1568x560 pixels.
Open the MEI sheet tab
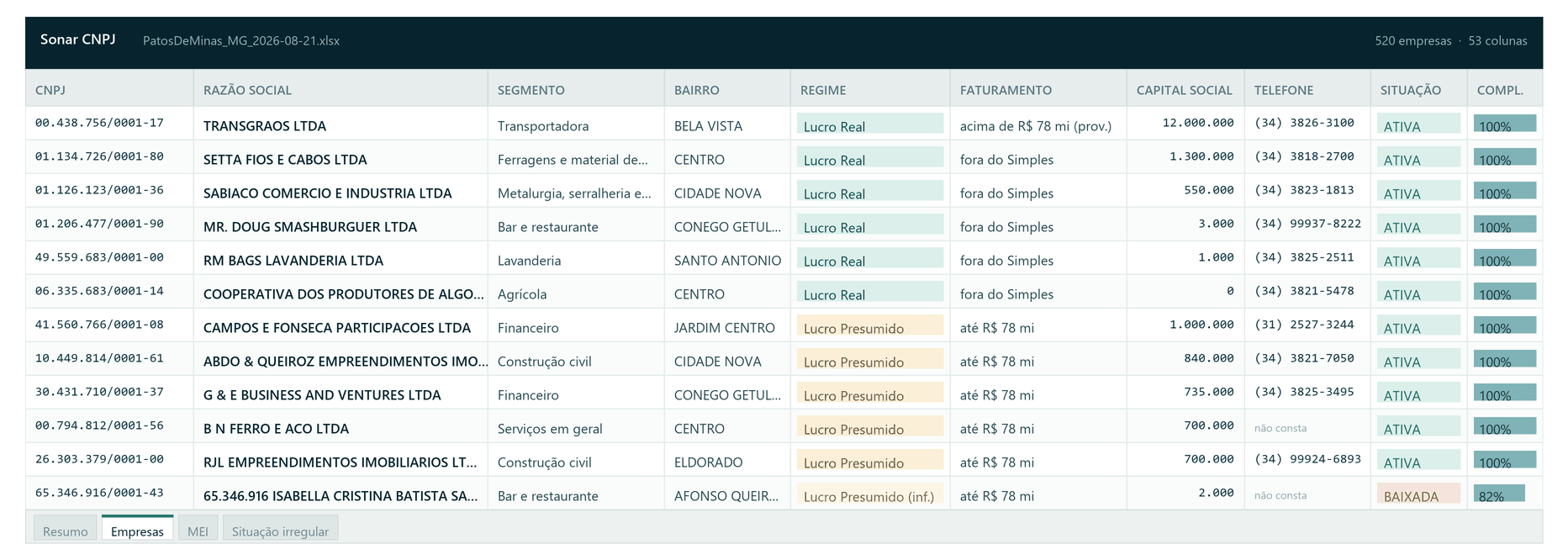[198, 529]
